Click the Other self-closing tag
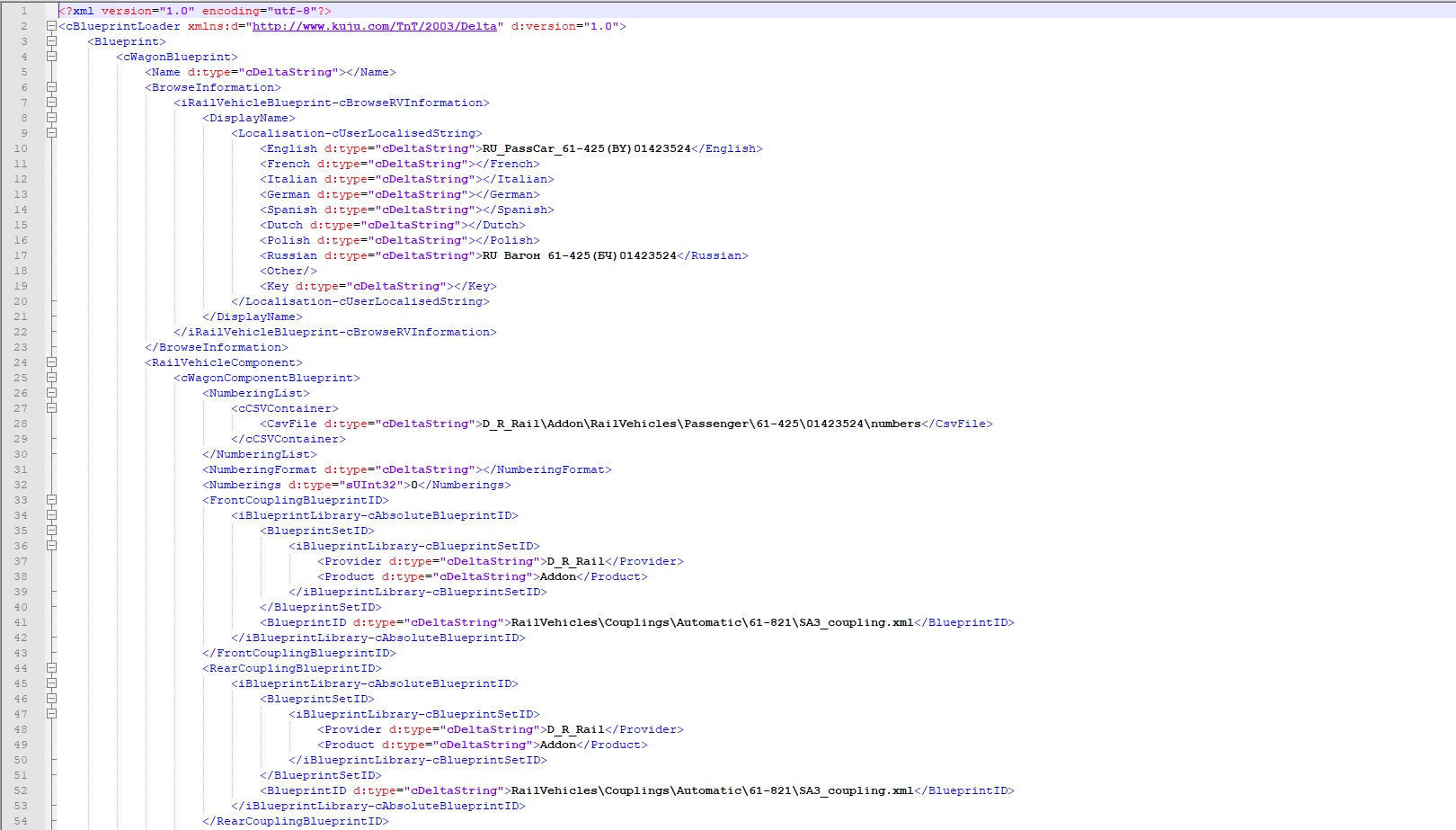This screenshot has width=1456, height=830. click(x=289, y=271)
